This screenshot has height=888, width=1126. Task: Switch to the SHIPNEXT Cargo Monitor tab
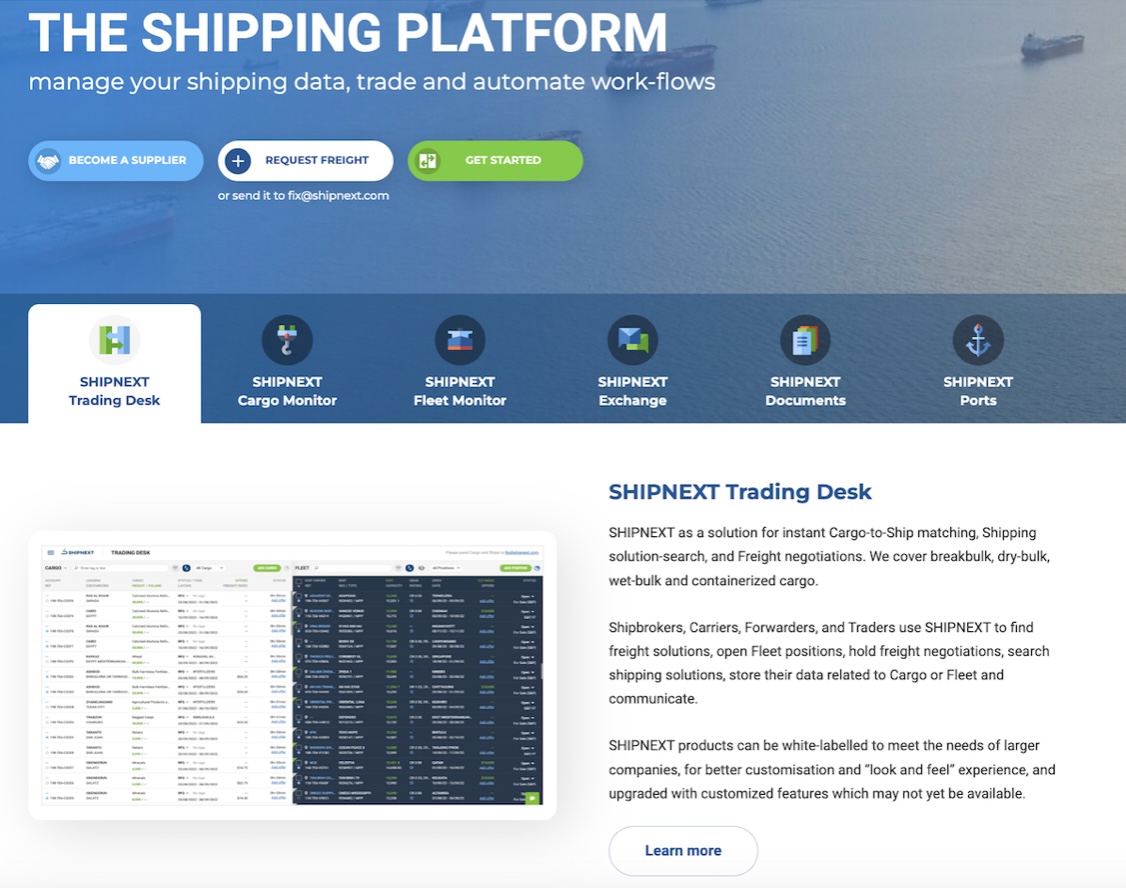point(287,364)
